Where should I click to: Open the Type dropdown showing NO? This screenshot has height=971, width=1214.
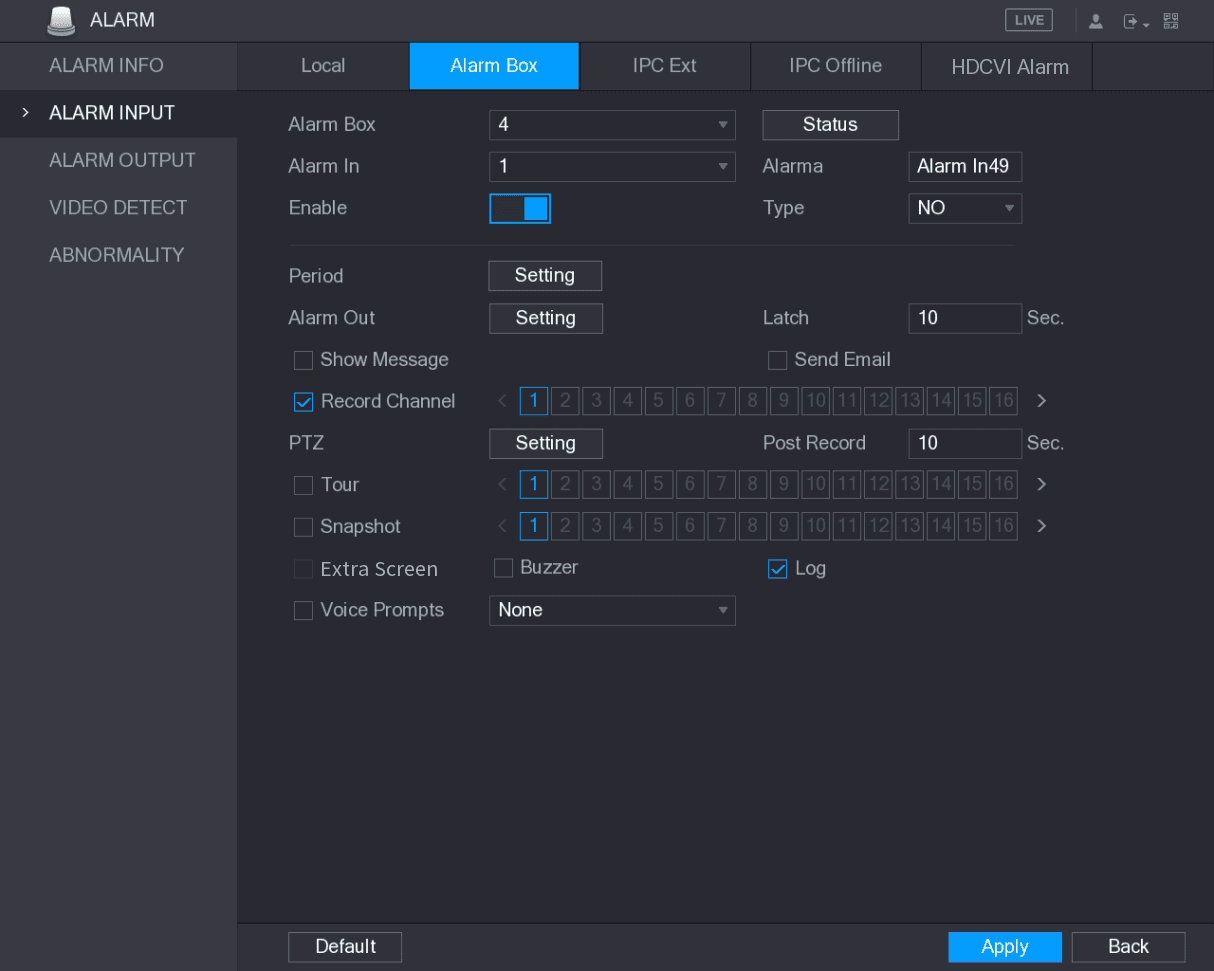965,208
